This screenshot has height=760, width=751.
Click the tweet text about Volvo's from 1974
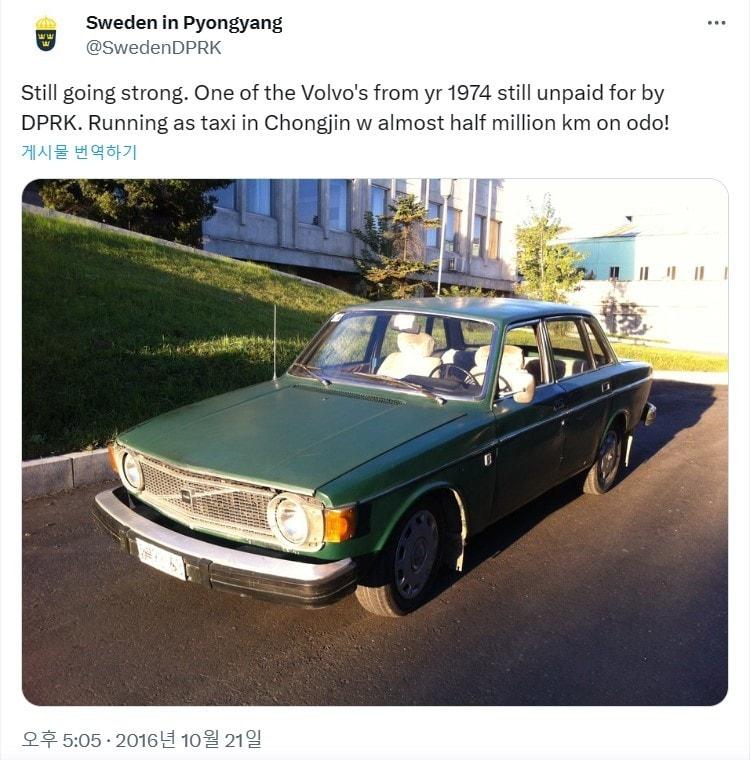(342, 93)
